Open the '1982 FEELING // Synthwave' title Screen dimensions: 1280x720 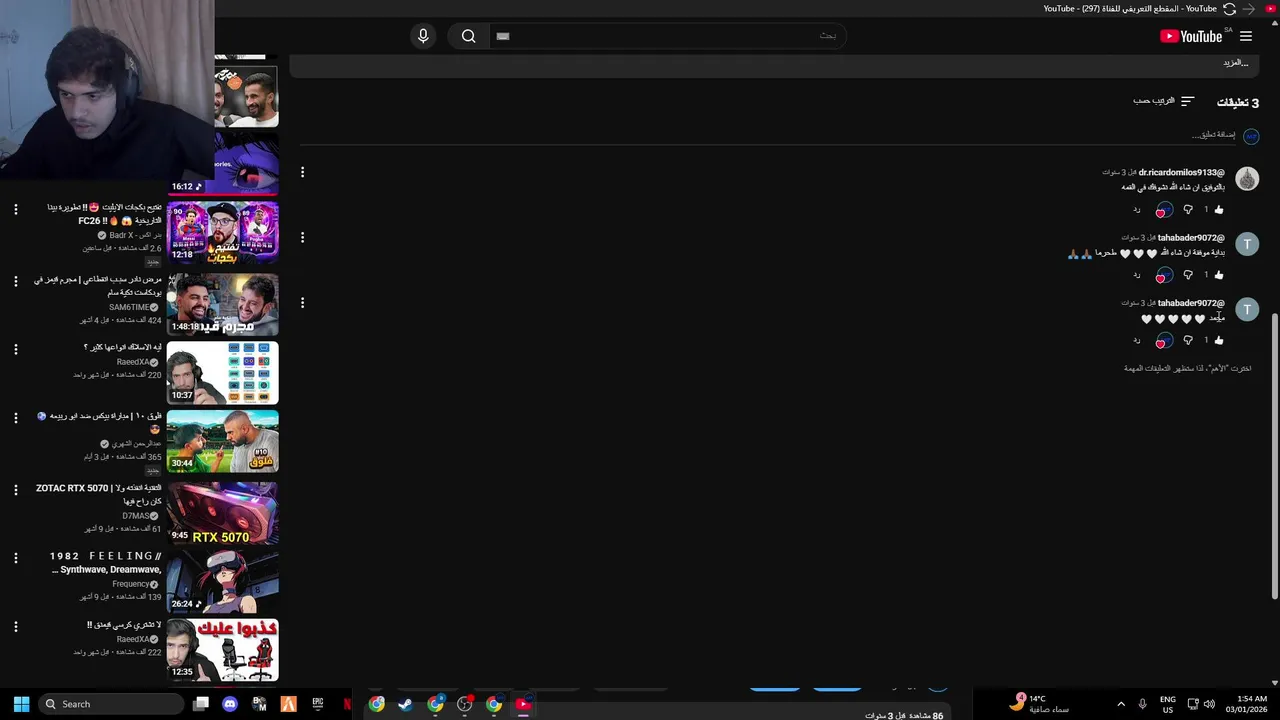106,562
